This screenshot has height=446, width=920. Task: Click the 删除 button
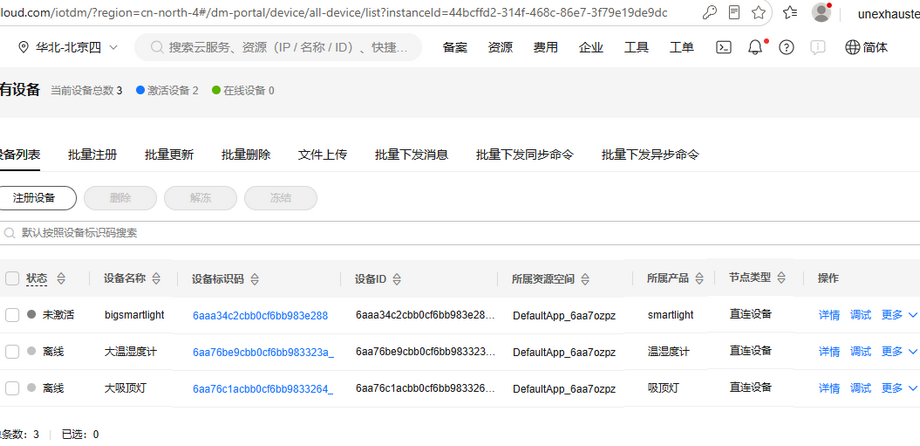pos(120,198)
